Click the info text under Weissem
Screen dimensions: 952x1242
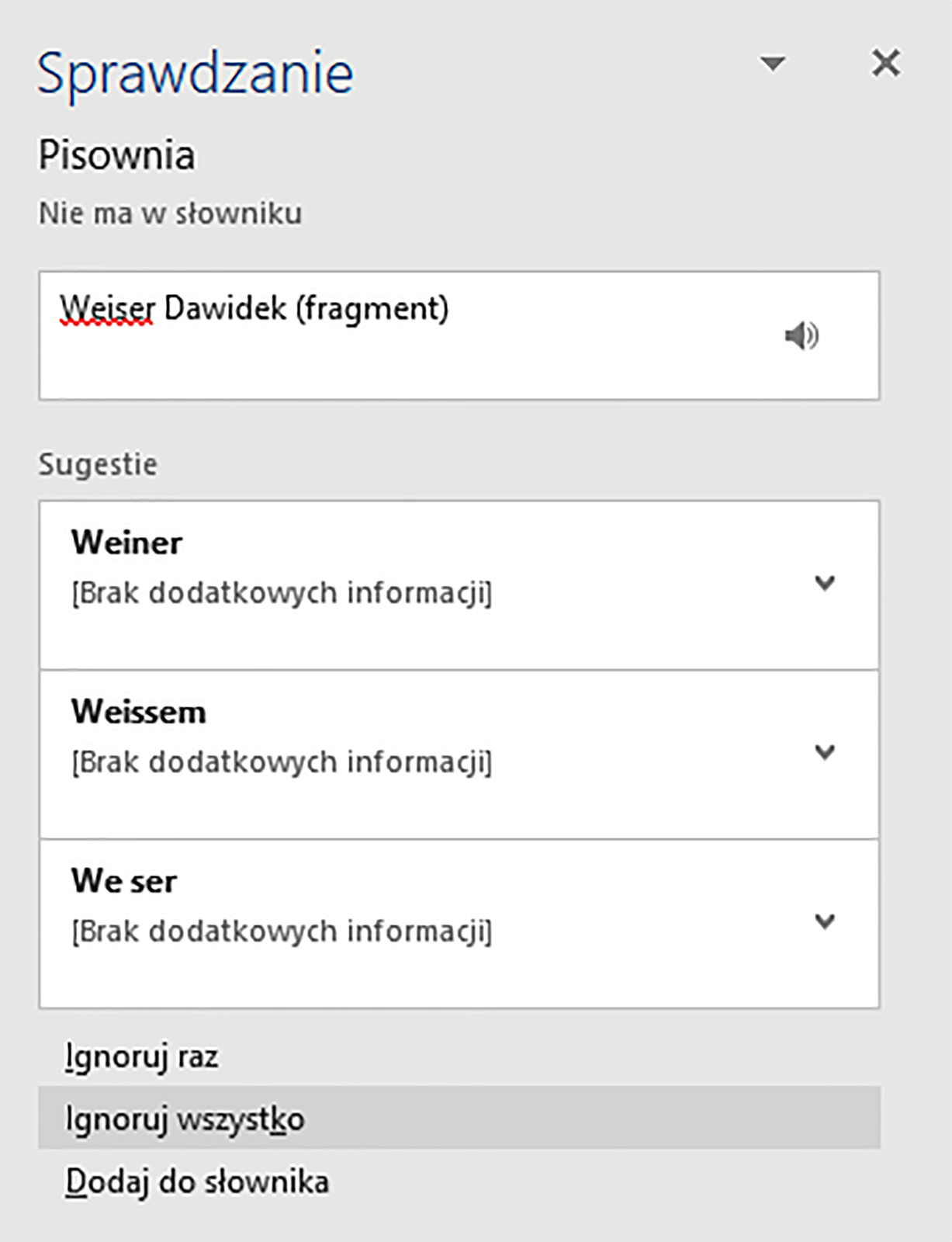tap(282, 762)
